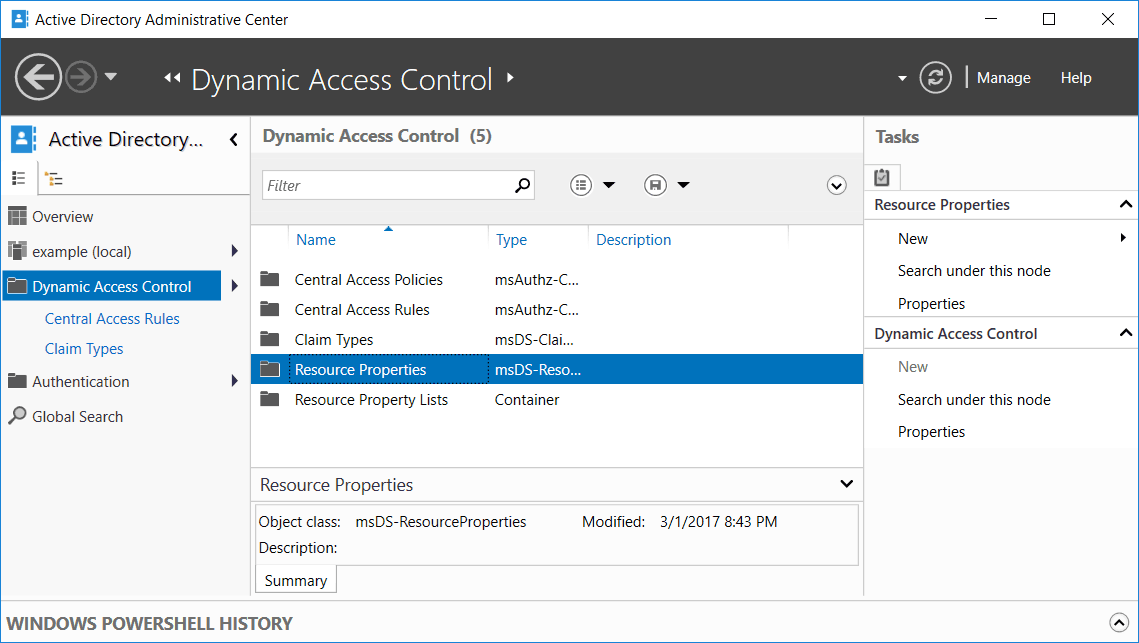The image size is (1139, 643).
Task: Click Search under this node for Dynamic Access Control
Action: (974, 400)
